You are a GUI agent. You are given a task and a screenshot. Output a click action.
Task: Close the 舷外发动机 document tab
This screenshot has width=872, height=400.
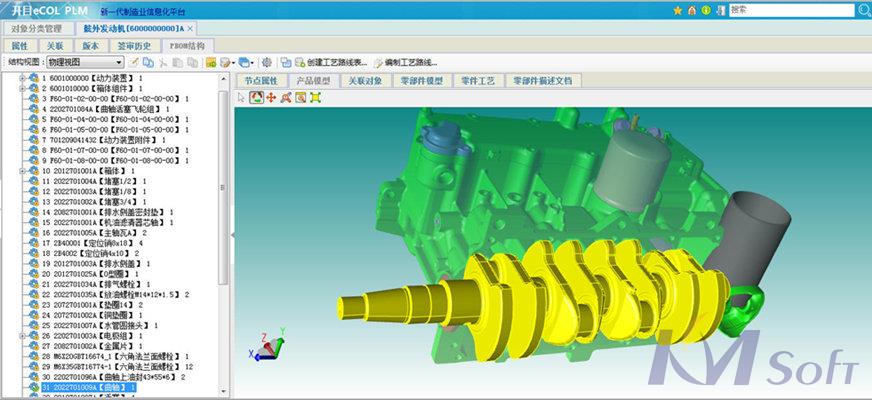coord(191,29)
